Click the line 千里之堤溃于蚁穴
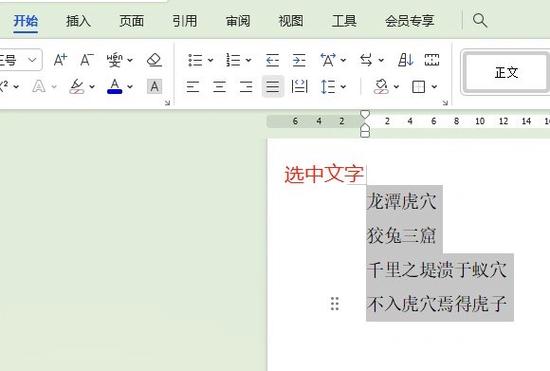 (437, 270)
